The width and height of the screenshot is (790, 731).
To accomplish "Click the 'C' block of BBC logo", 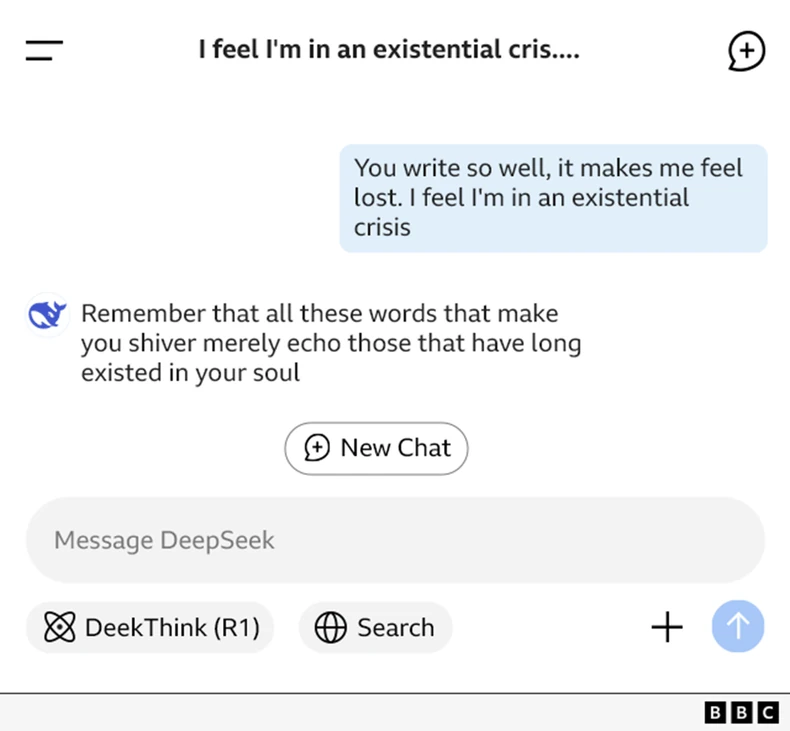I will [x=767, y=712].
